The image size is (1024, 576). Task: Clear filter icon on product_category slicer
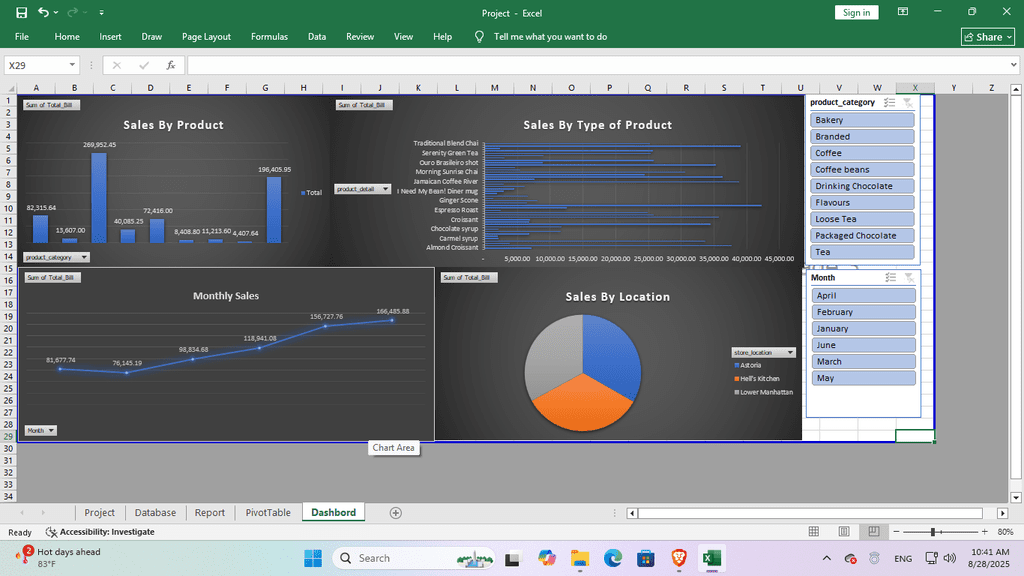(907, 102)
